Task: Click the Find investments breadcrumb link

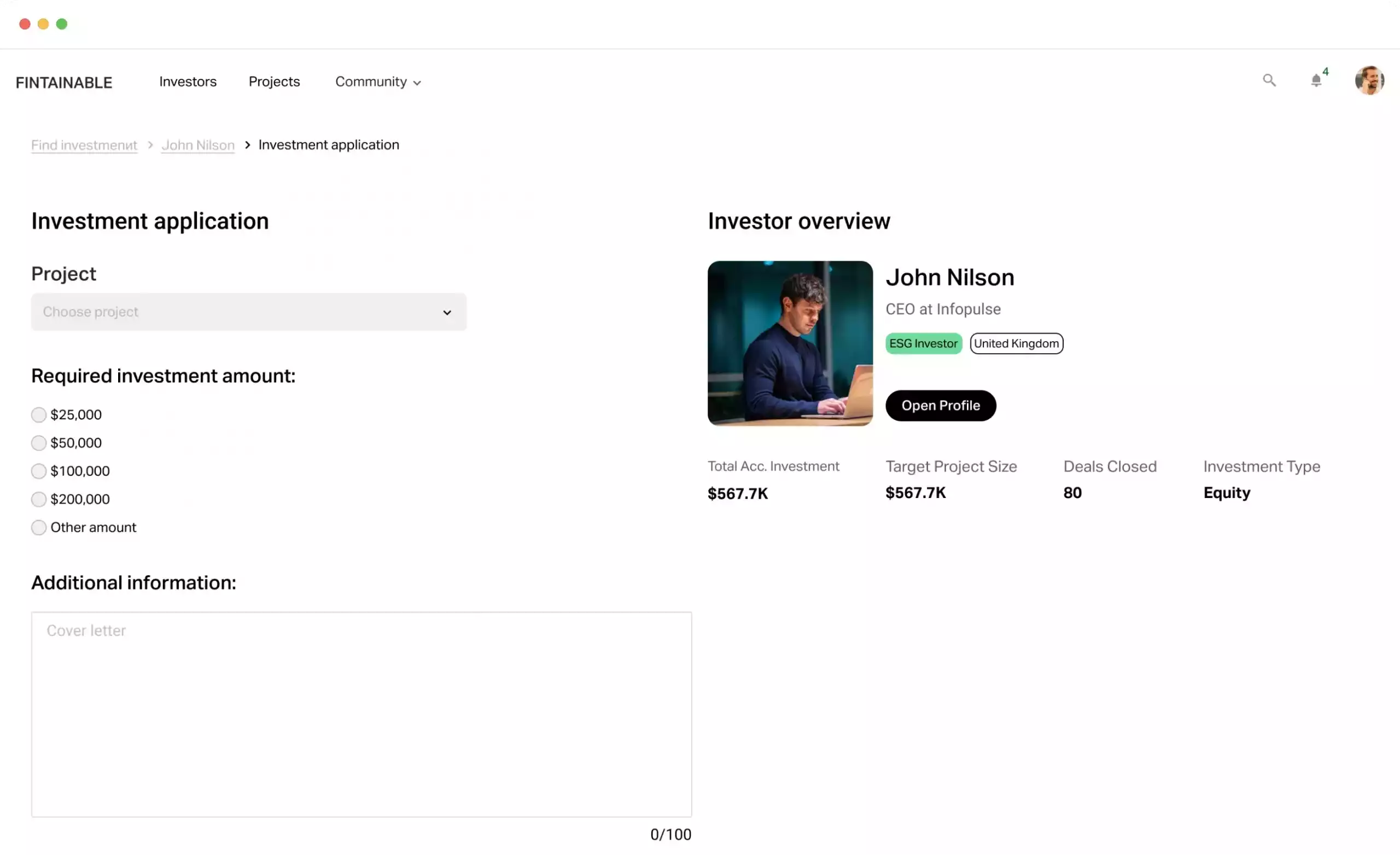Action: click(x=84, y=145)
